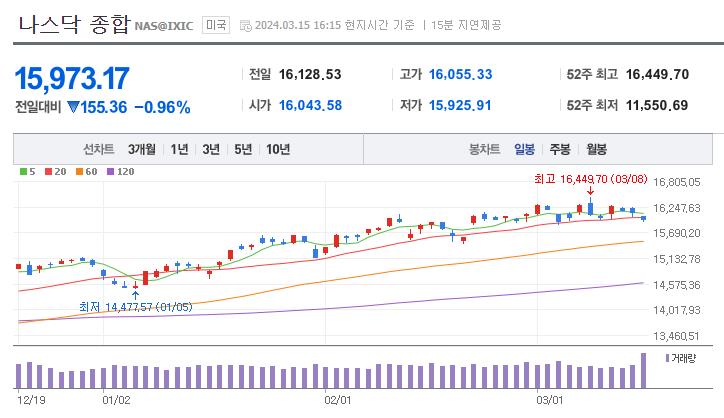This screenshot has height=418, width=724.
Task: Click the 13,460.51 price axis label
Action: (x=676, y=336)
